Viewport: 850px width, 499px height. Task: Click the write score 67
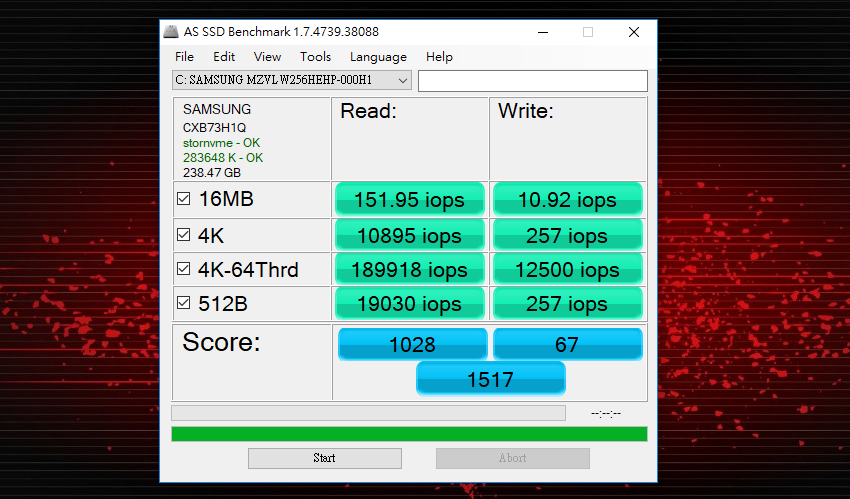coord(568,344)
